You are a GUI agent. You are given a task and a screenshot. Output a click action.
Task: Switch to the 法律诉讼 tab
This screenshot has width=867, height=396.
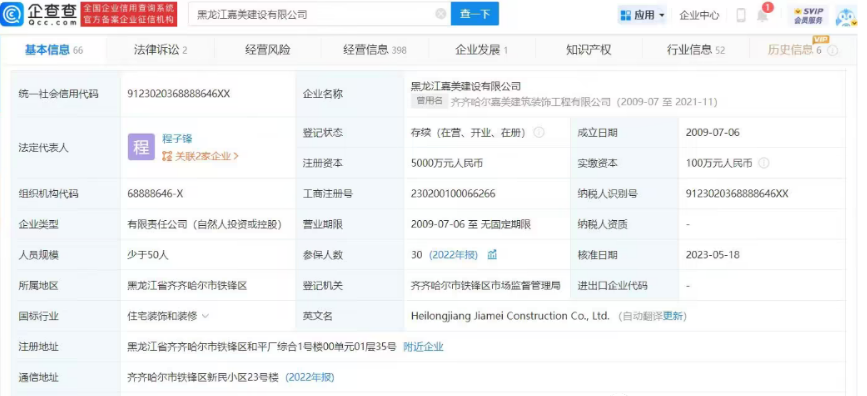click(x=160, y=50)
